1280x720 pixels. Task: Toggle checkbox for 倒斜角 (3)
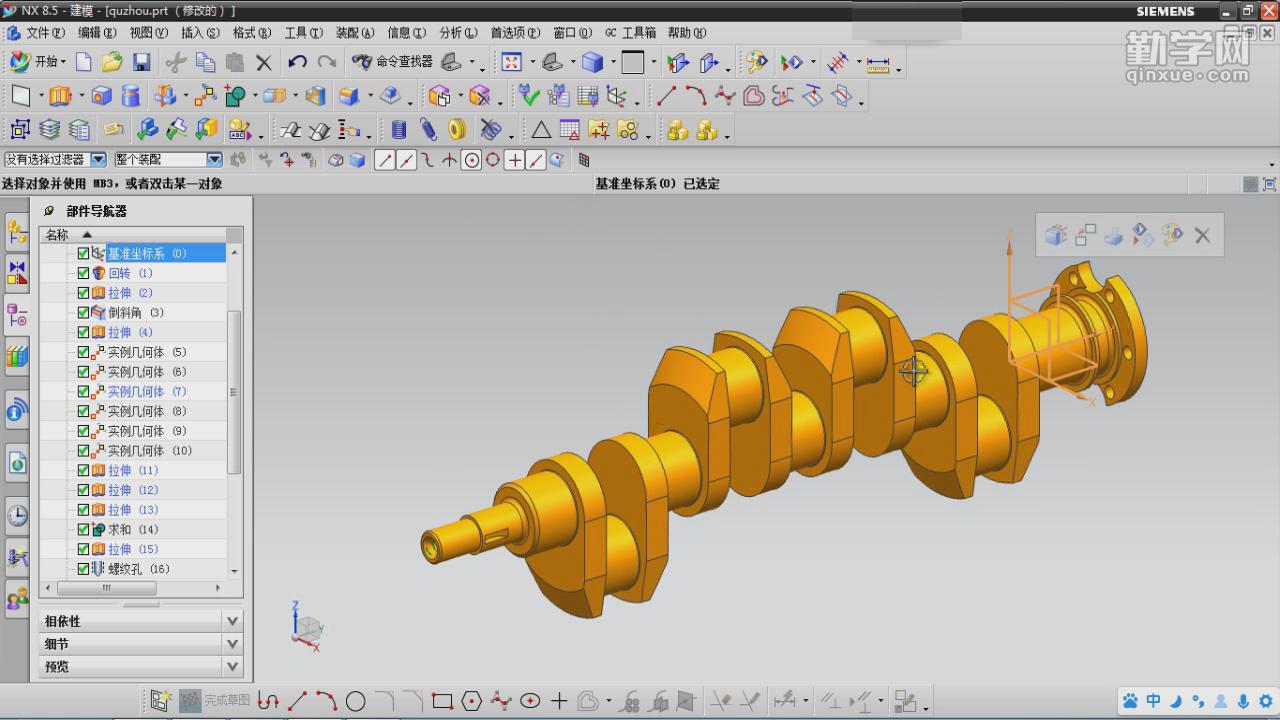83,313
